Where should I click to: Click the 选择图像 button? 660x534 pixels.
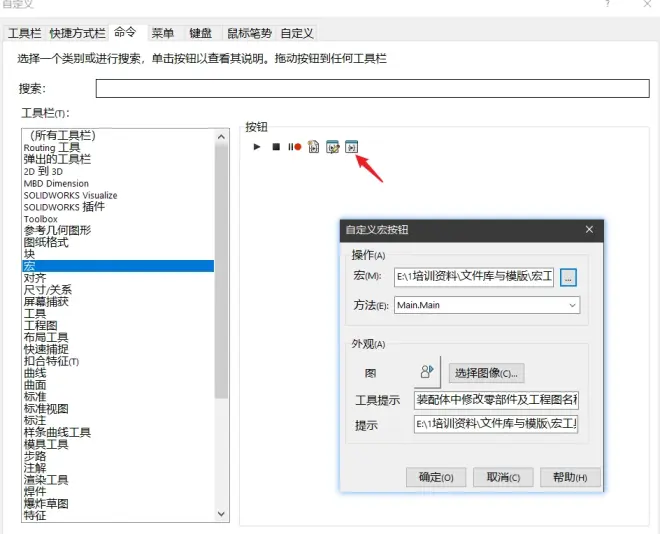pos(487,373)
